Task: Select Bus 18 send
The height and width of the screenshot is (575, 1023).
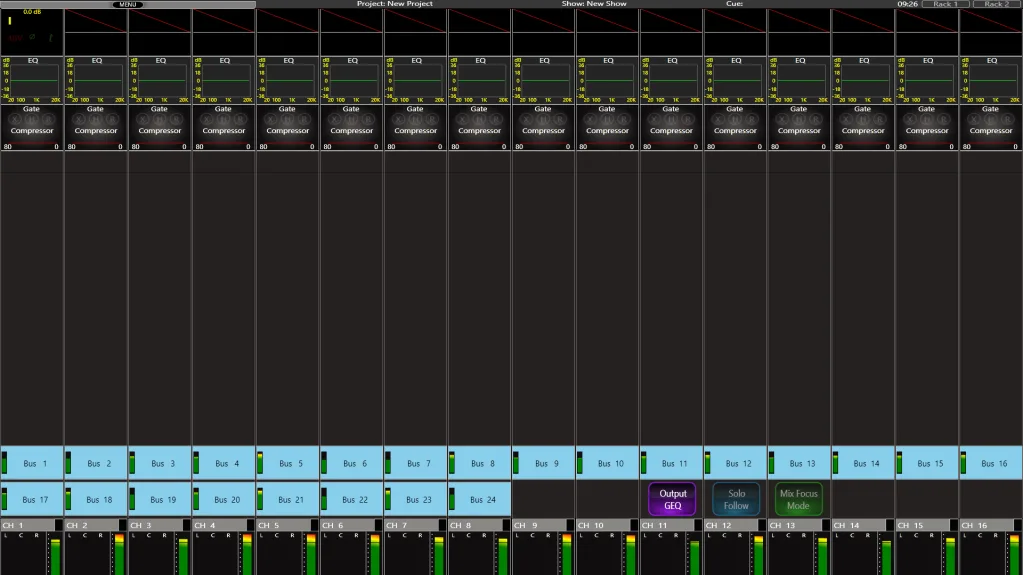Action: pos(96,499)
